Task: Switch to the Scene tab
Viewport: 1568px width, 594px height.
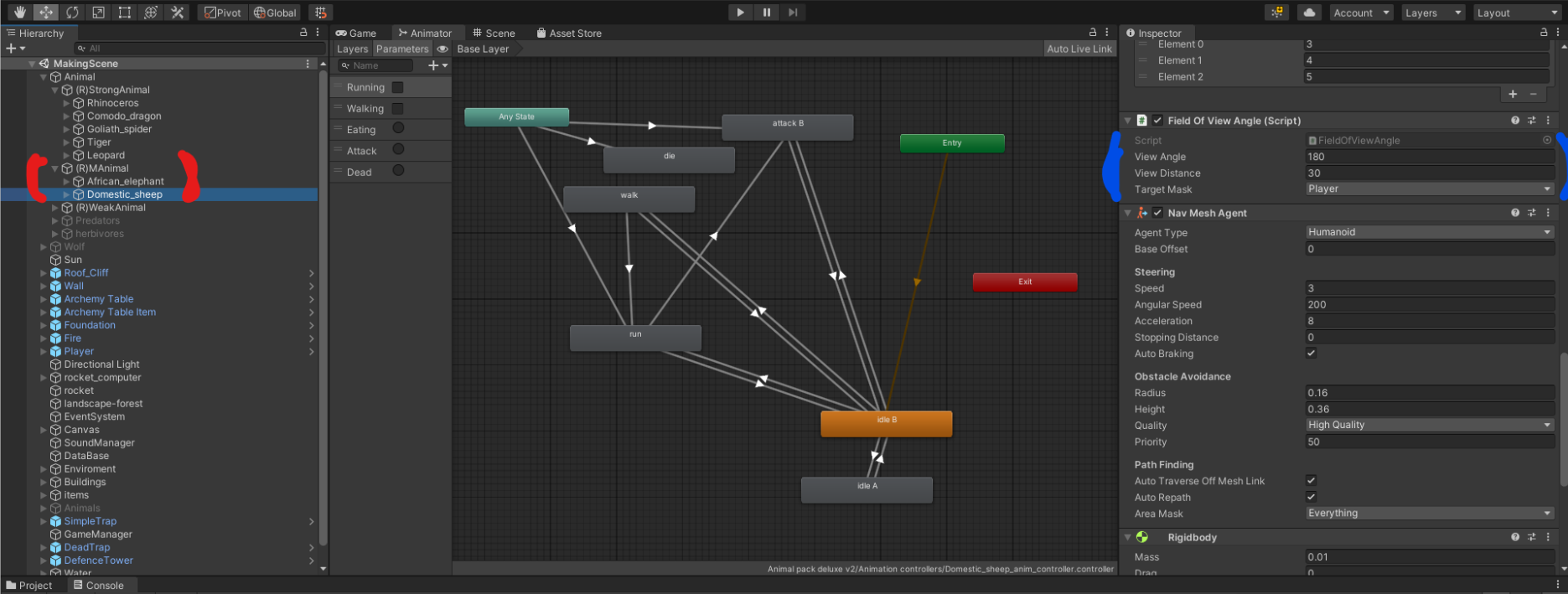Action: tap(494, 33)
